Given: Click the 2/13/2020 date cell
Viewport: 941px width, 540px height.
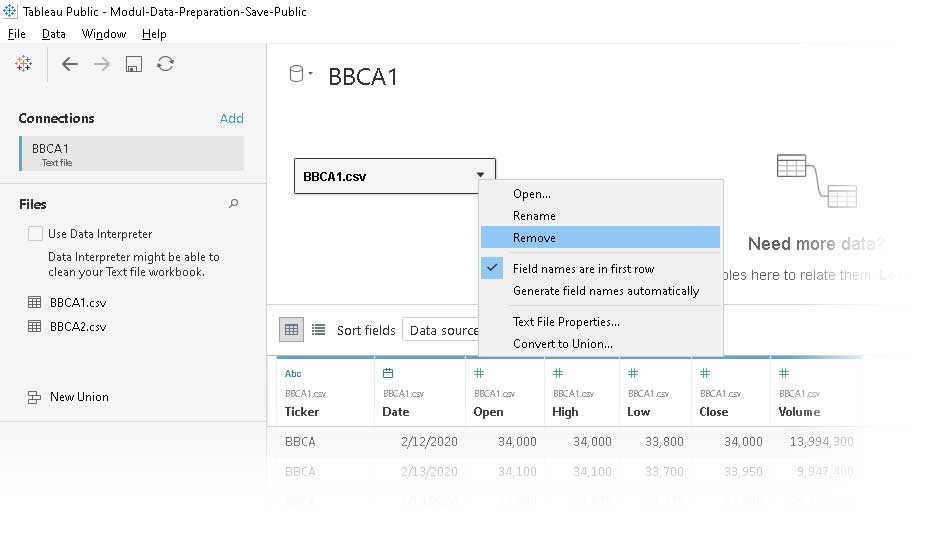Looking at the screenshot, I should pos(429,472).
